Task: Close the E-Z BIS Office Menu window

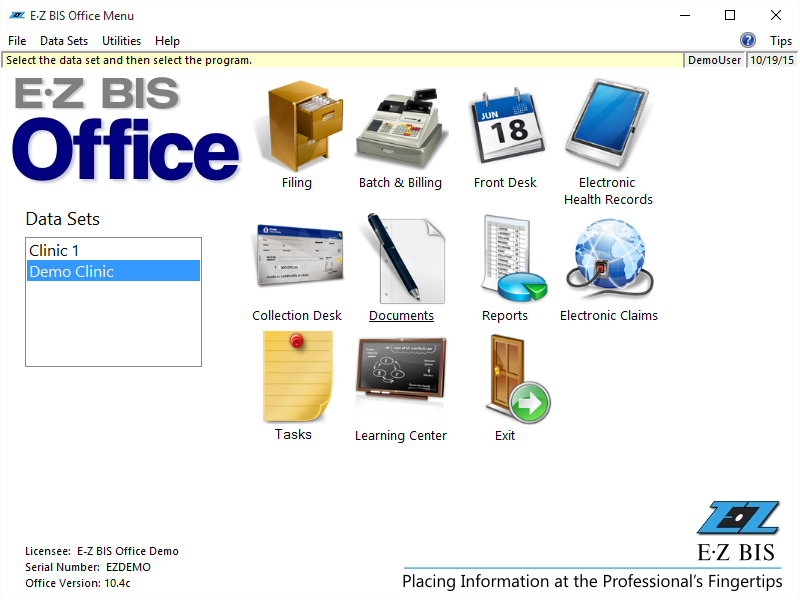Action: (776, 15)
